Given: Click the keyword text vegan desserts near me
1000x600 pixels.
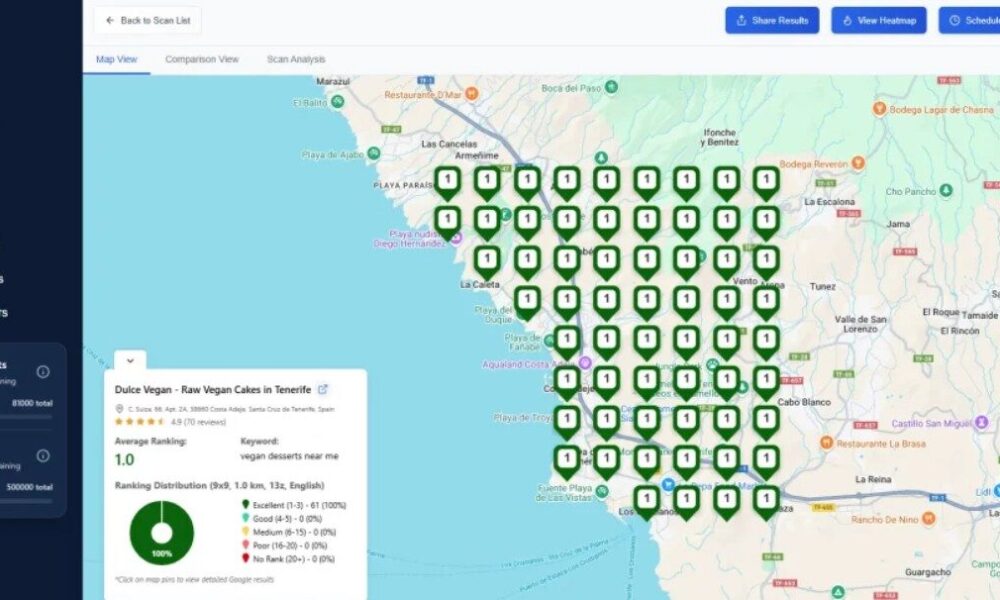Looking at the screenshot, I should pyautogui.click(x=289, y=456).
